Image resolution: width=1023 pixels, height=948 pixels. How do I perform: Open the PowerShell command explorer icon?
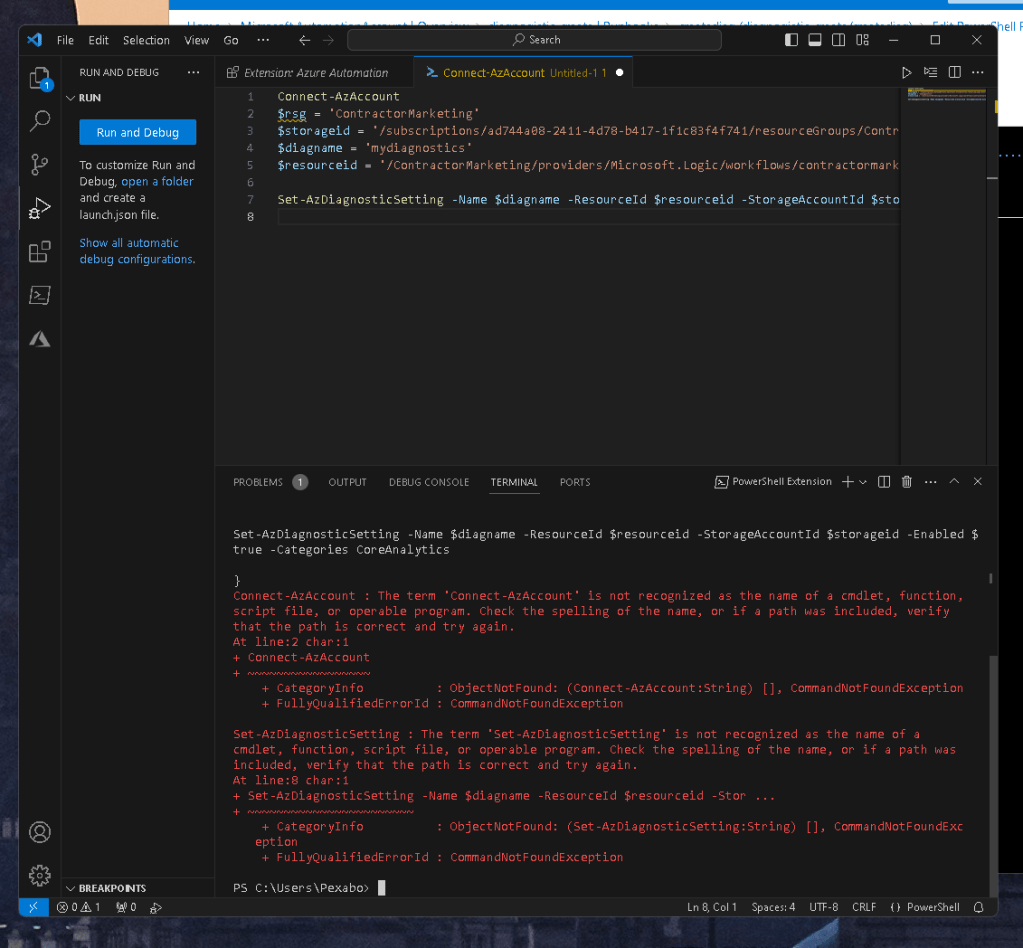[x=40, y=295]
